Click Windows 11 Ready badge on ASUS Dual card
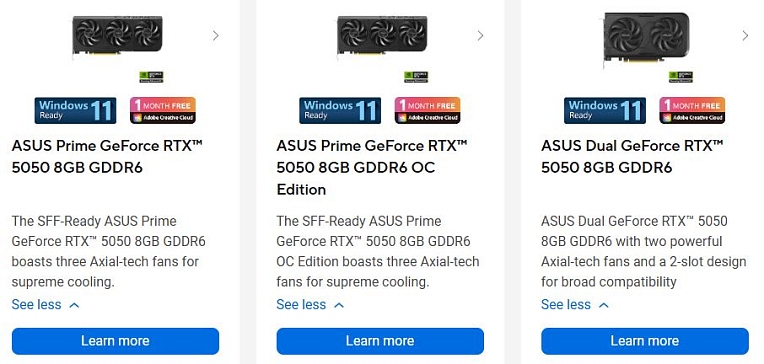This screenshot has height=364, width=764. coord(605,110)
